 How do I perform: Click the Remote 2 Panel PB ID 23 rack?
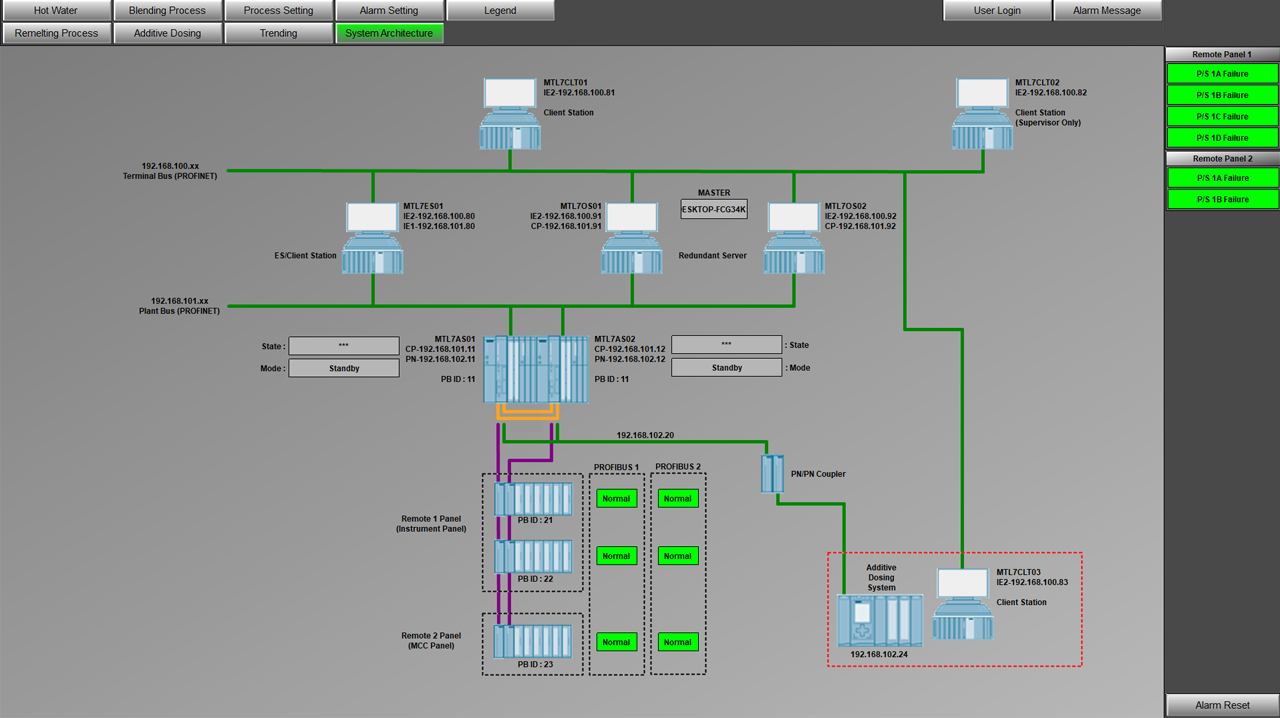click(x=534, y=642)
